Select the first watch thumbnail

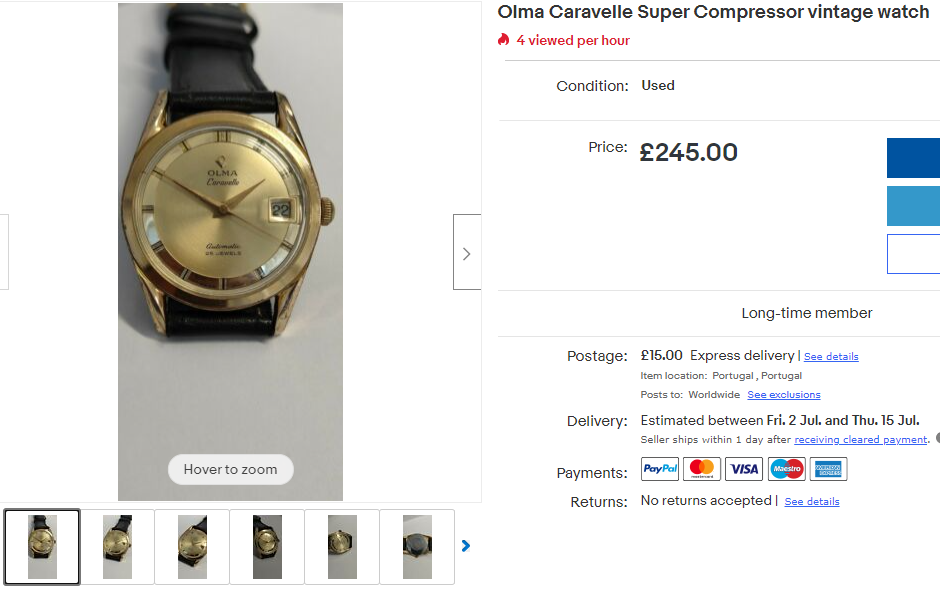pos(42,547)
